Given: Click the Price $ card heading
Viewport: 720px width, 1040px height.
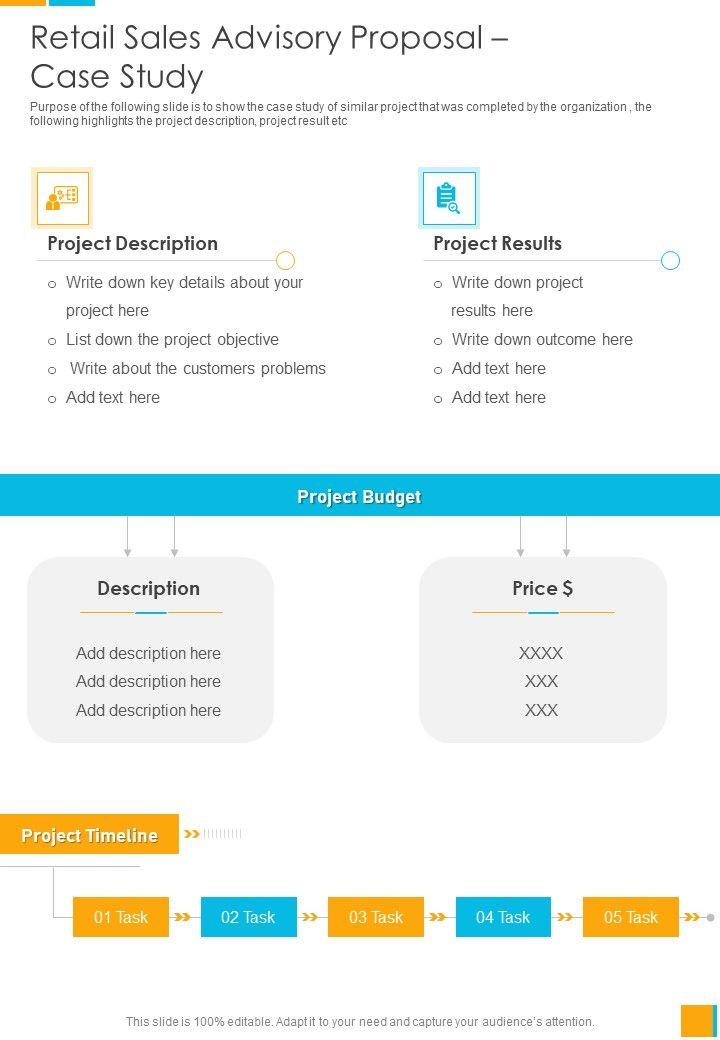Looking at the screenshot, I should click(x=542, y=588).
